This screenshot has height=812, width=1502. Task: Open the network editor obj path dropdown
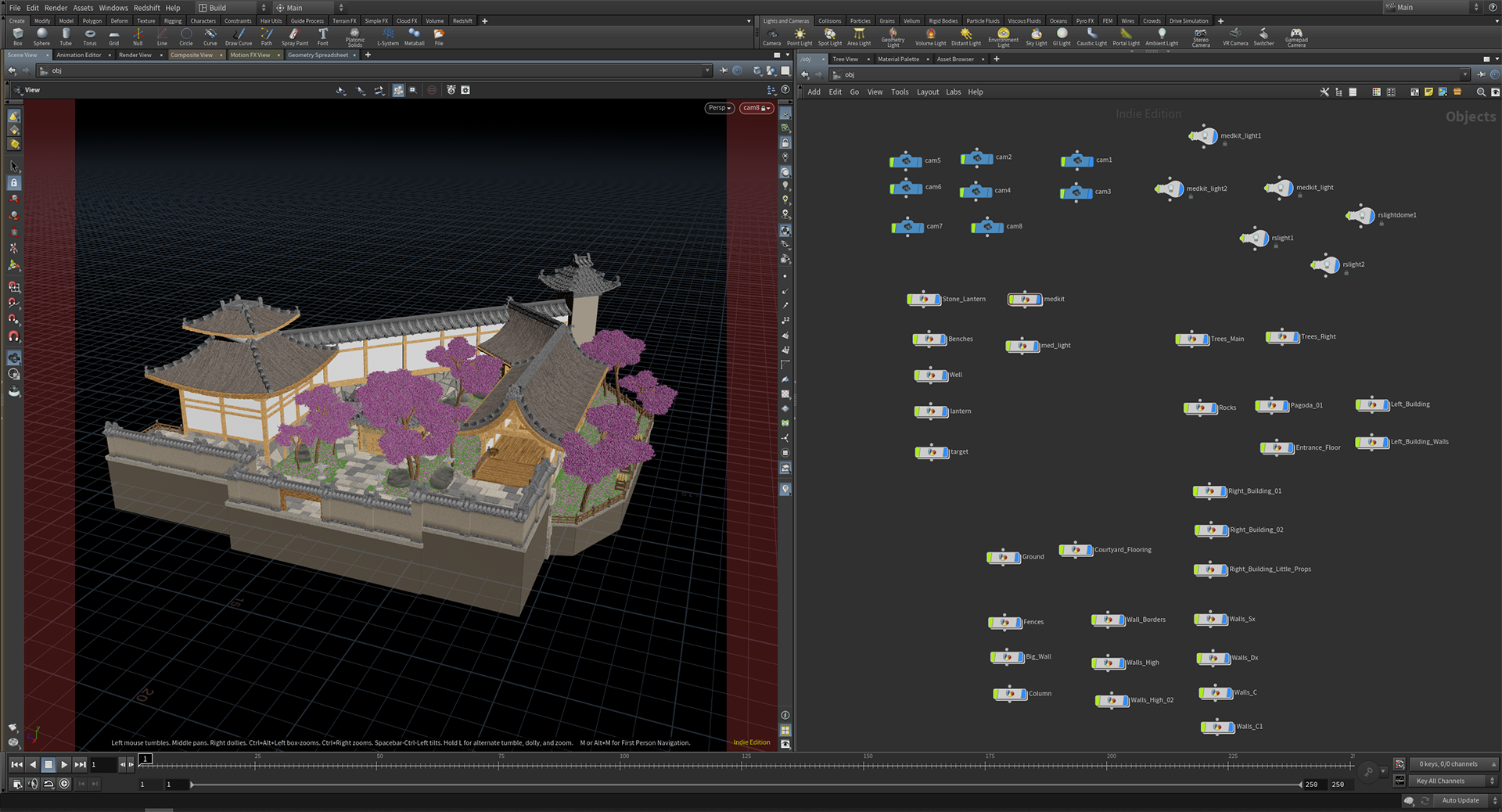tap(1465, 75)
